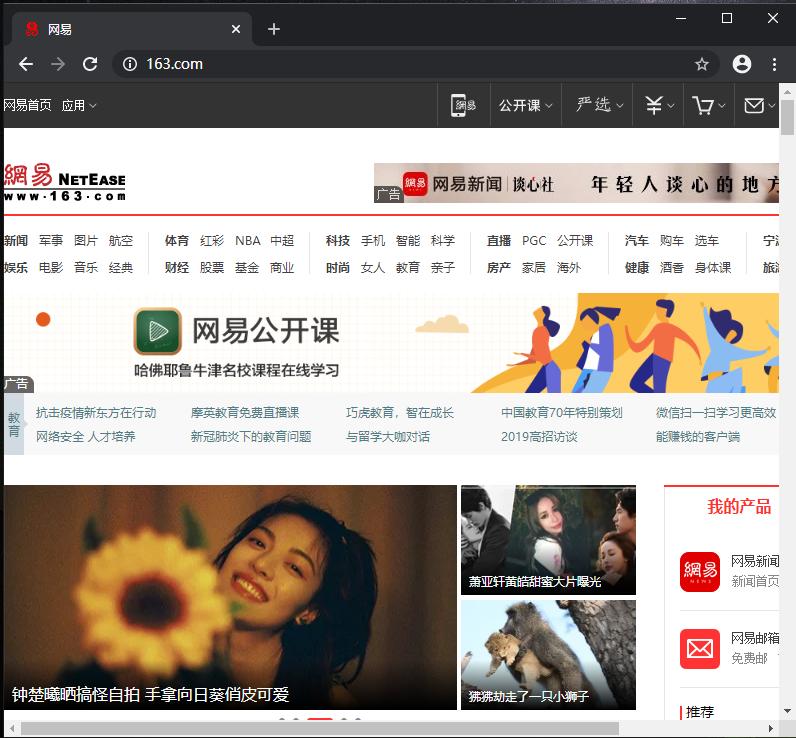Open the 酒香 link
796x738 pixels.
click(672, 267)
